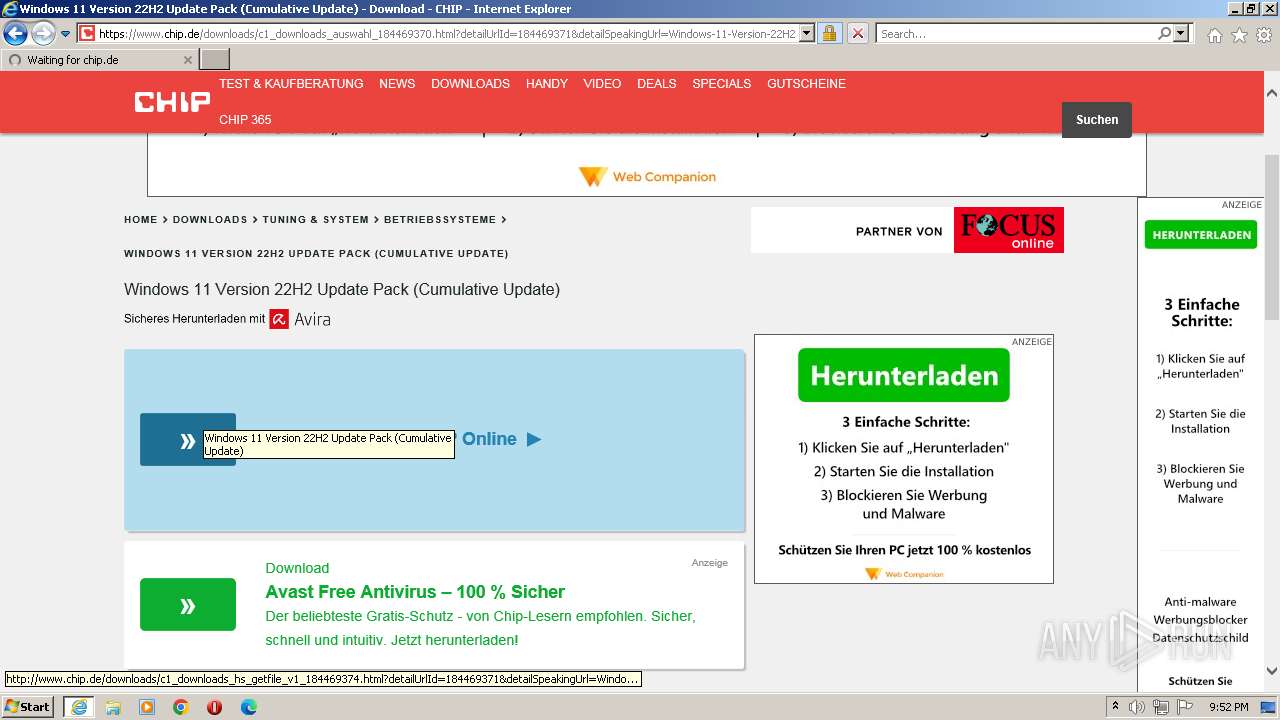Click the browser Forward arrow
The image size is (1280, 720).
[43, 34]
